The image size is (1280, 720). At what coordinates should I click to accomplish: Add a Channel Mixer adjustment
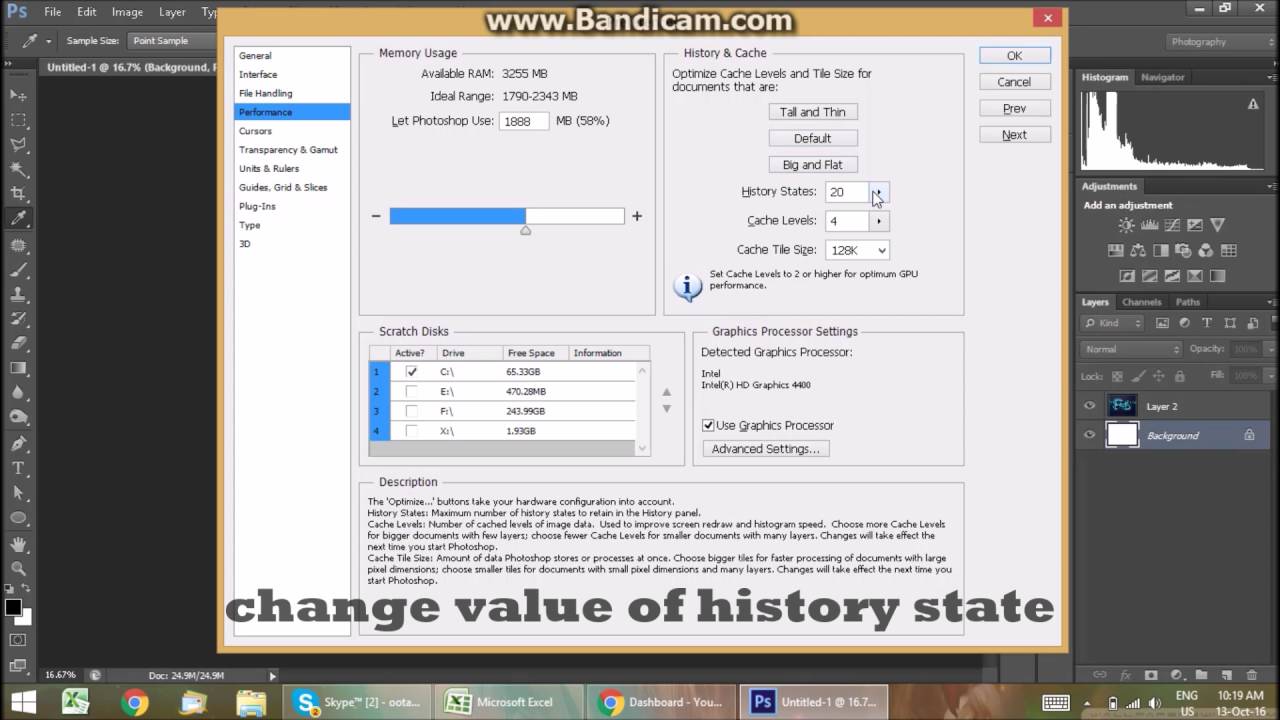[x=1206, y=250]
